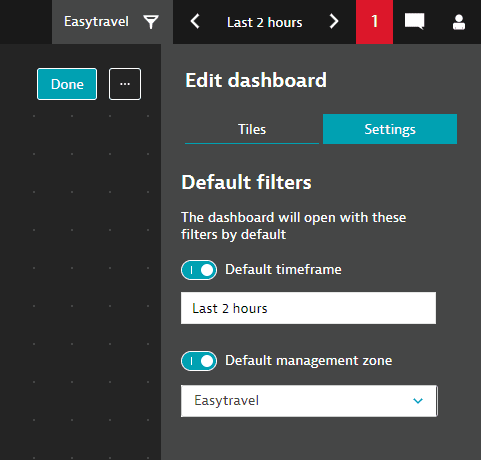Go to previous timeframe with left arrow
Viewport: 481px width, 460px height.
pos(195,22)
